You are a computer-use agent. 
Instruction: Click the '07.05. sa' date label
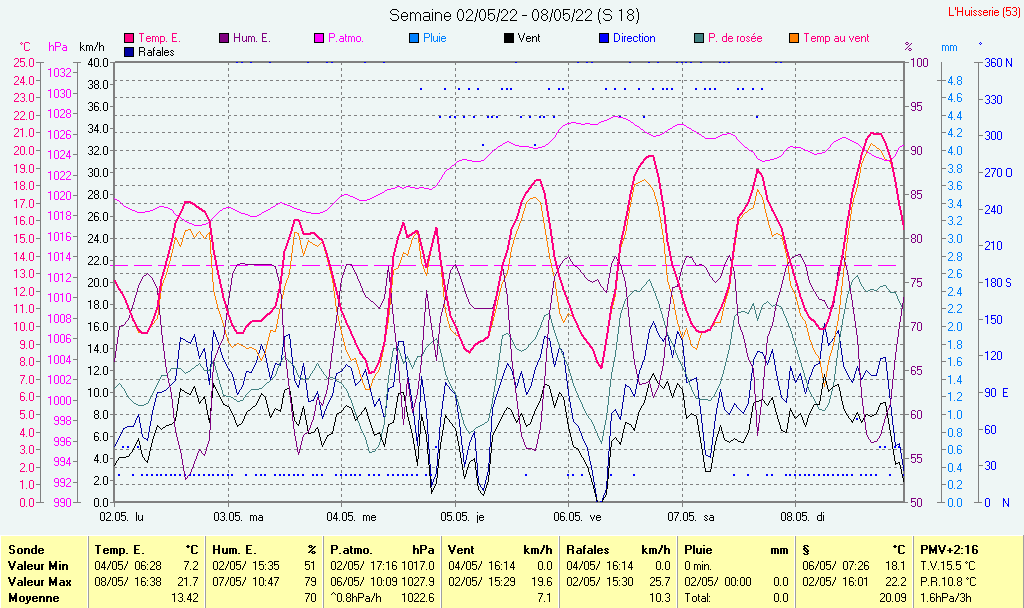(691, 517)
